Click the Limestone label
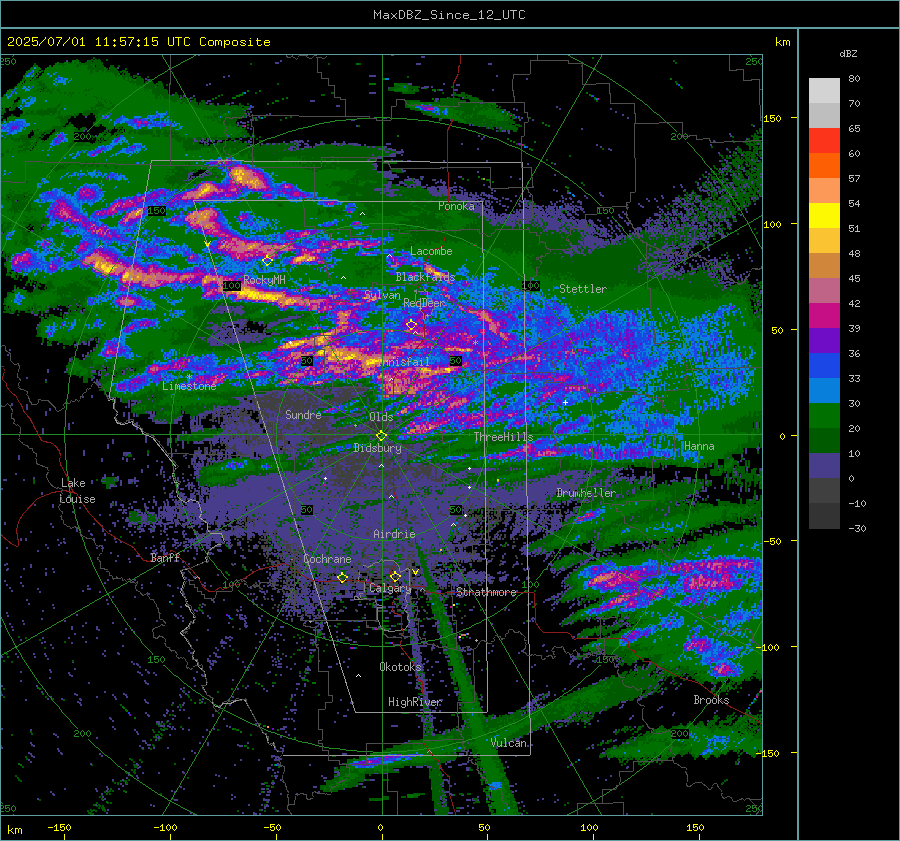Image resolution: width=900 pixels, height=841 pixels. tap(189, 386)
